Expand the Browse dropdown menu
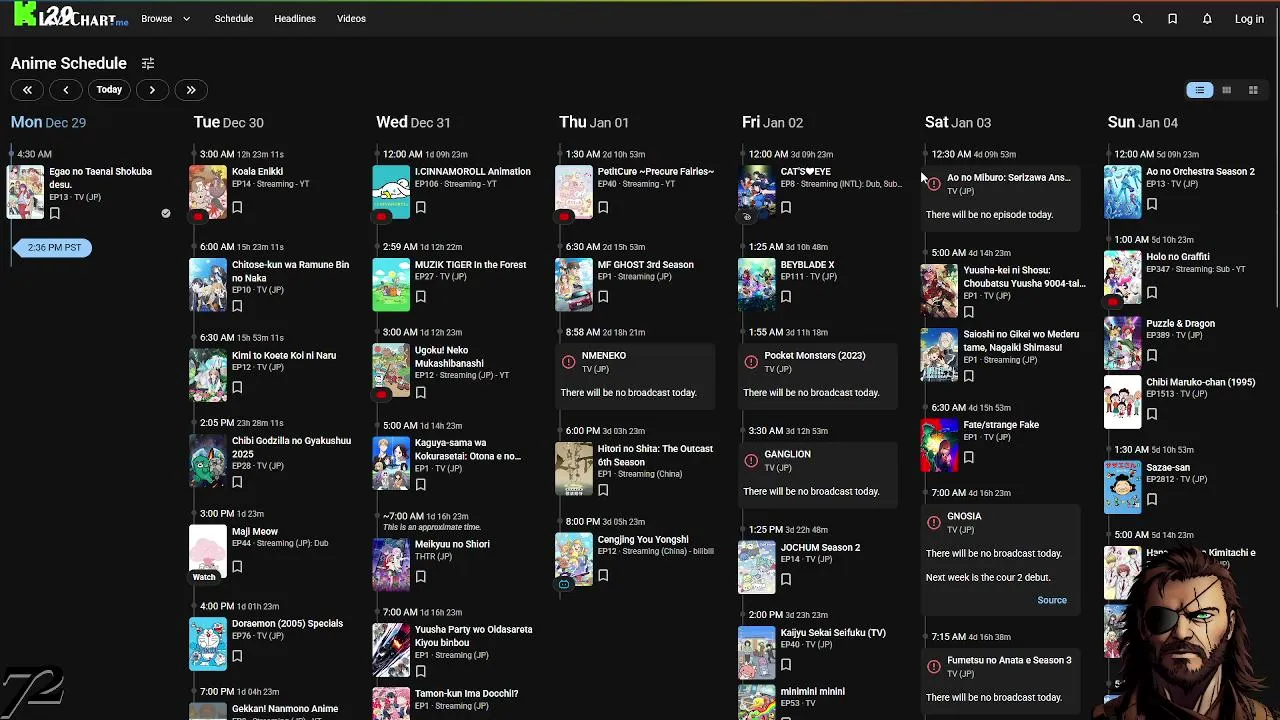1280x720 pixels. (165, 18)
